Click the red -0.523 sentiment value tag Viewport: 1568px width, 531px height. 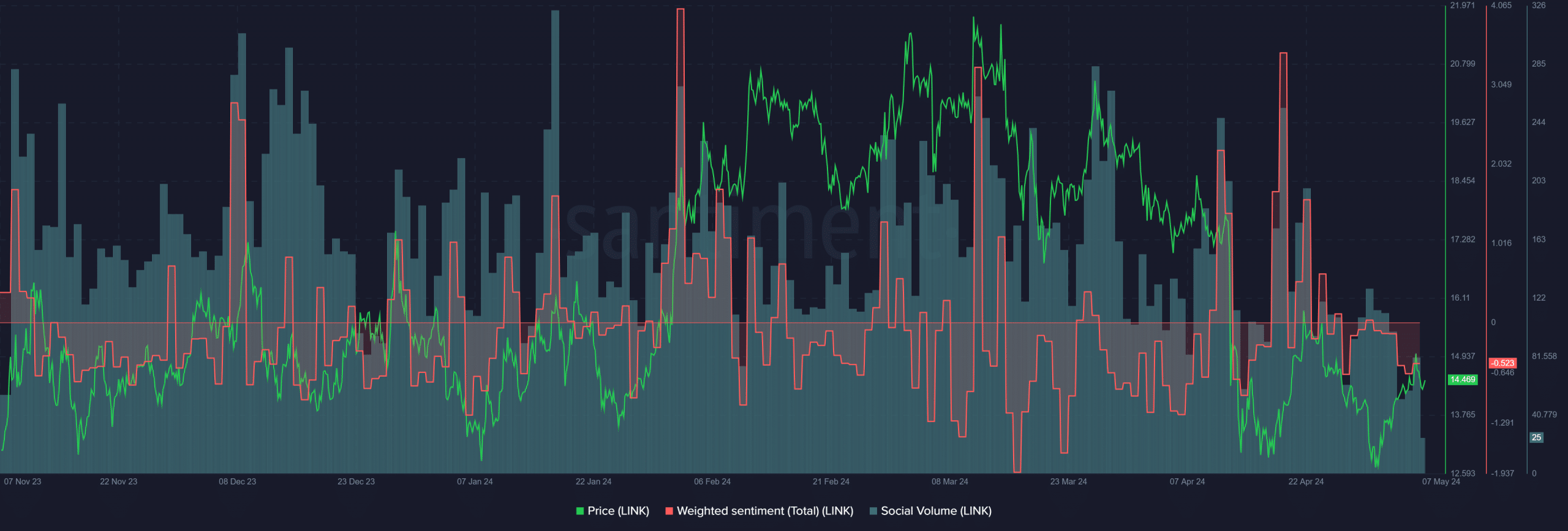click(1503, 363)
